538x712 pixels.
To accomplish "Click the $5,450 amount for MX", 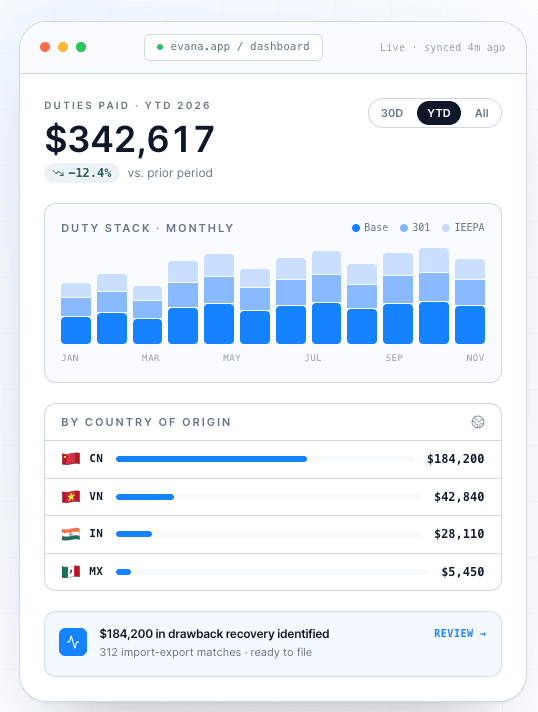I will pyautogui.click(x=463, y=572).
